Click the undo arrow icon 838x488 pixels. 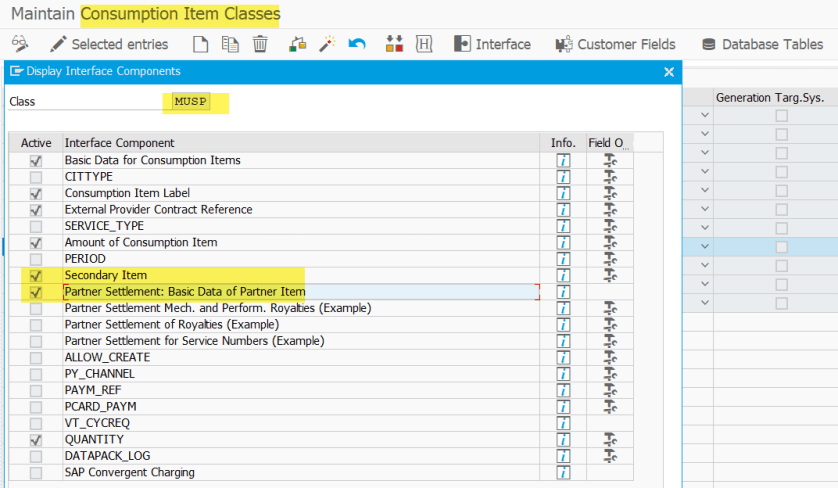pyautogui.click(x=358, y=44)
